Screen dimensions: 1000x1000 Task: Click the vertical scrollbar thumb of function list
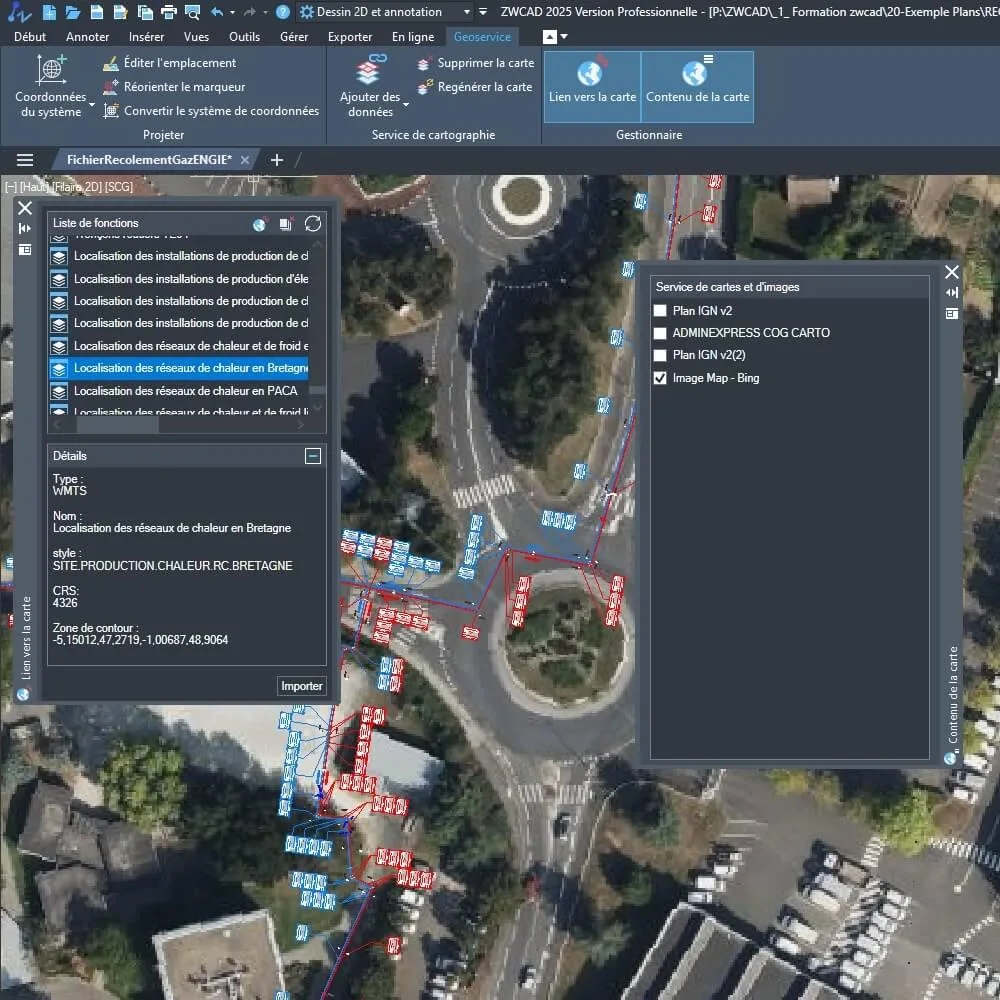click(317, 390)
